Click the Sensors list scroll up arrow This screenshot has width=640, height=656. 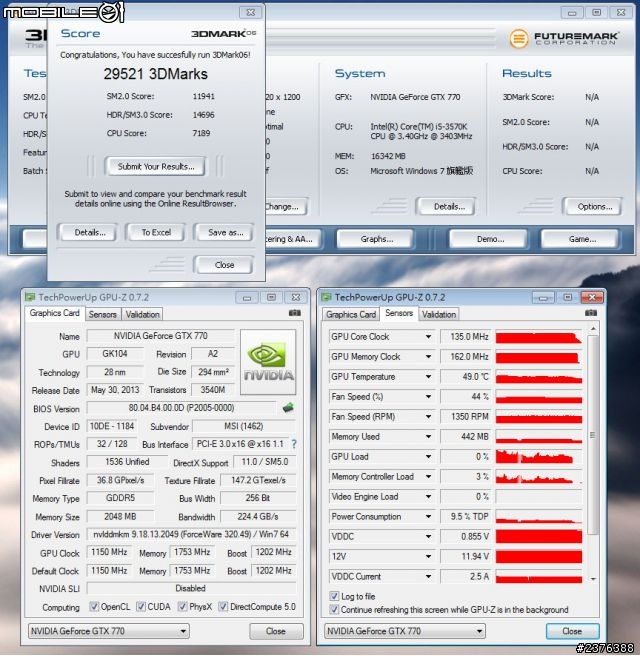[593, 329]
